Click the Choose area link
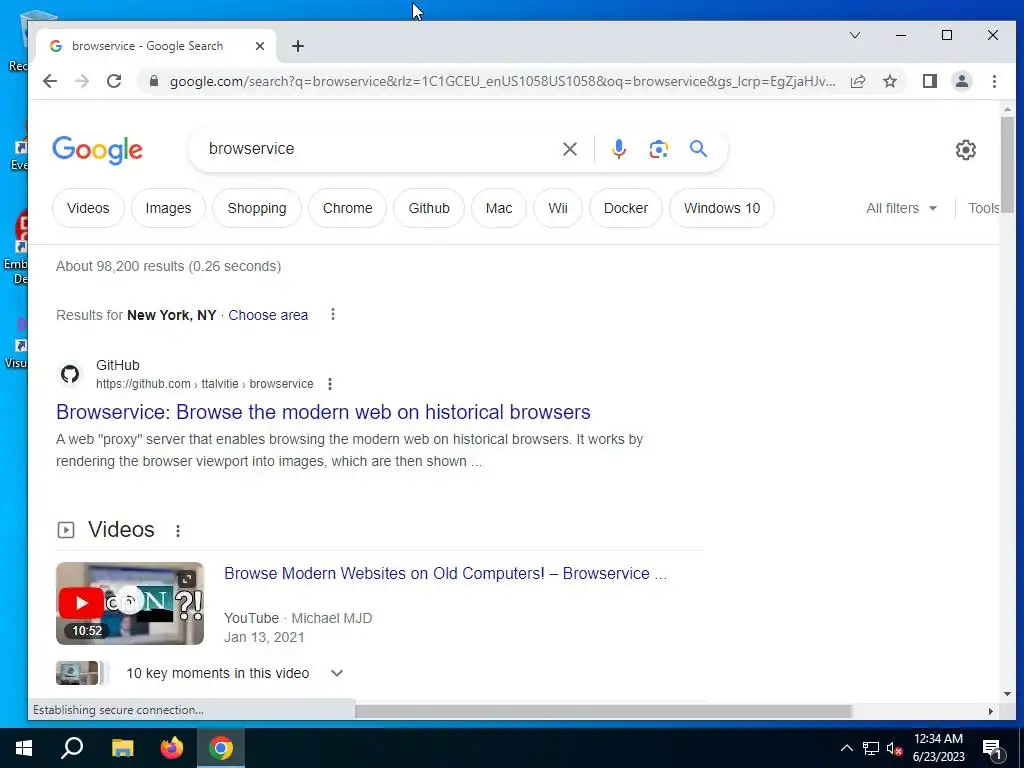The height and width of the screenshot is (768, 1024). pyautogui.click(x=268, y=315)
